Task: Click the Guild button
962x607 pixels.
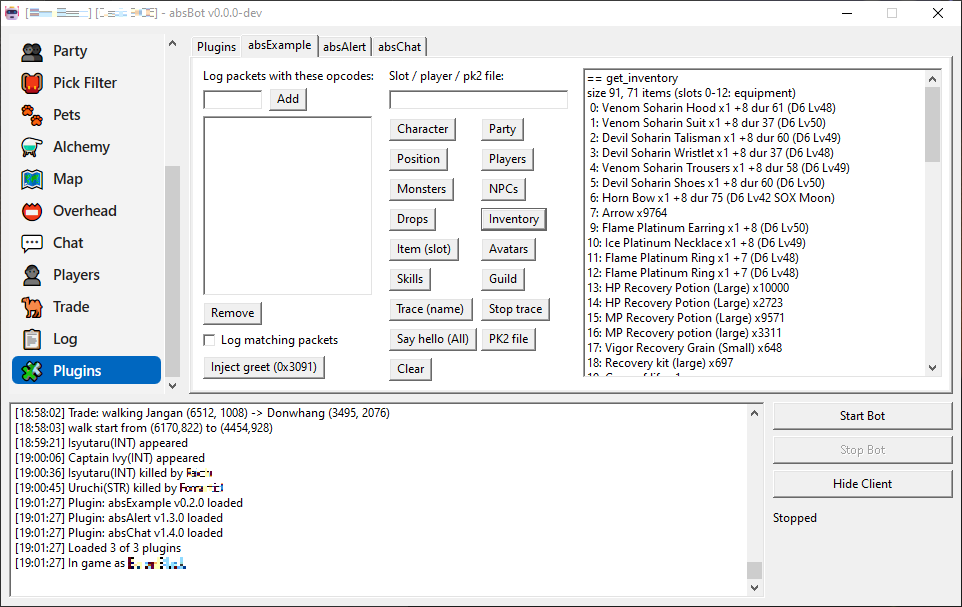Action: click(x=503, y=279)
